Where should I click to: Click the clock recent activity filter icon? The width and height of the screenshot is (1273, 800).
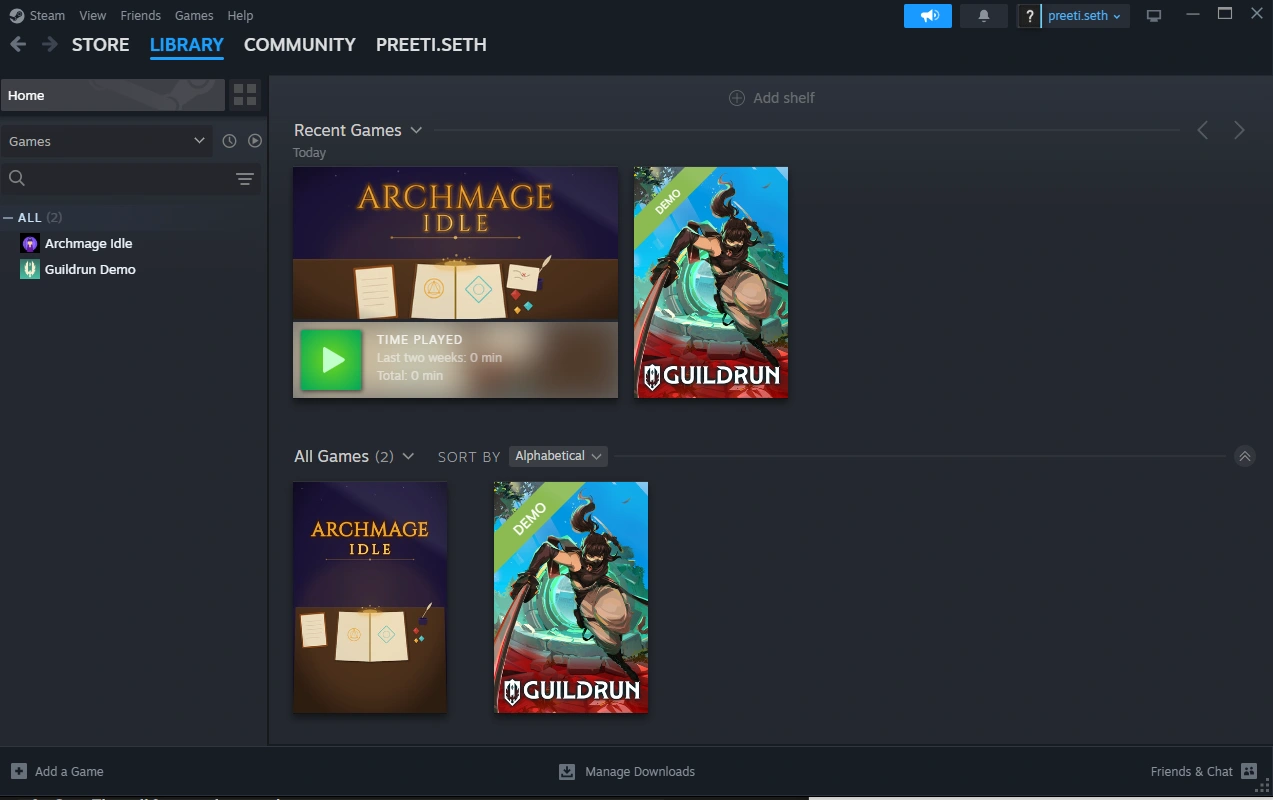pyautogui.click(x=229, y=141)
